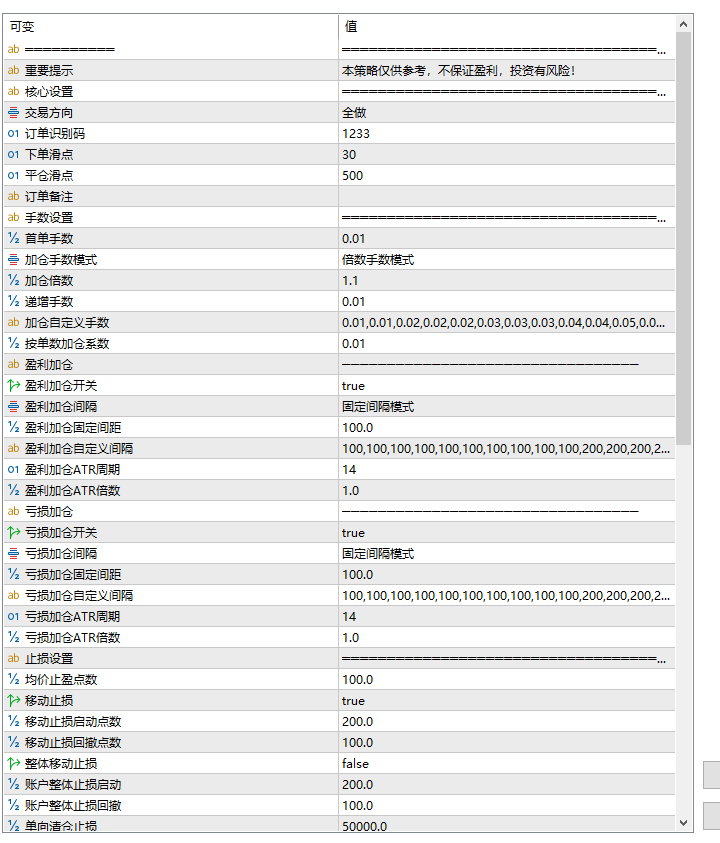Click the empty 订单备注 value field
The width and height of the screenshot is (720, 843).
[507, 196]
